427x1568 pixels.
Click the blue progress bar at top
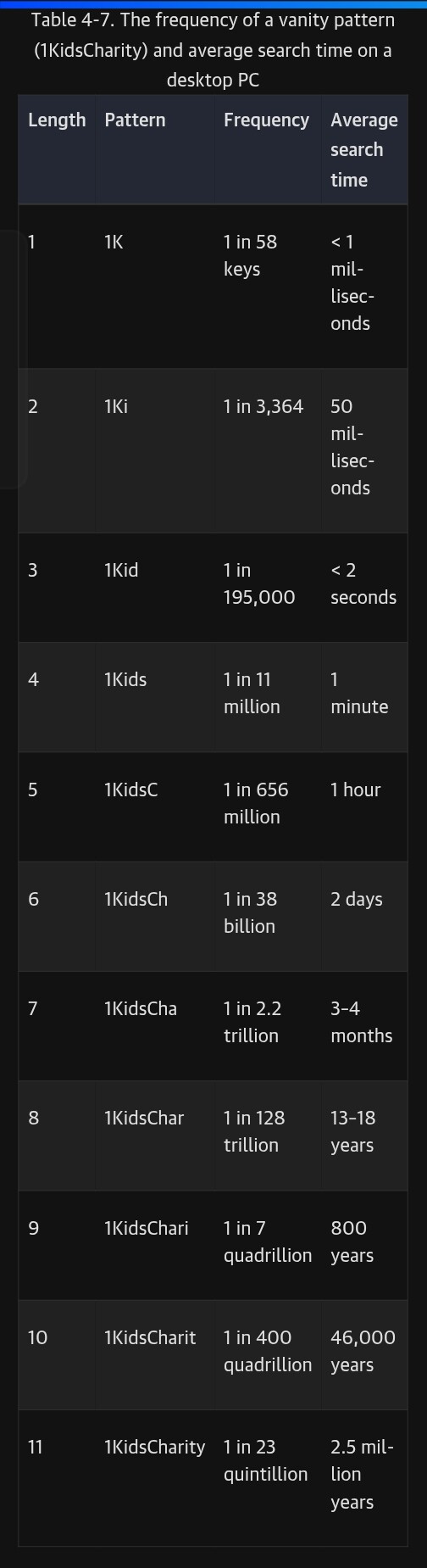pyautogui.click(x=213, y=3)
